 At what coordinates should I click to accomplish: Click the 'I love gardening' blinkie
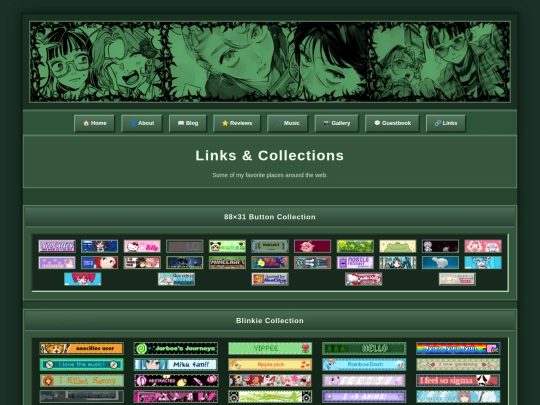point(458,364)
